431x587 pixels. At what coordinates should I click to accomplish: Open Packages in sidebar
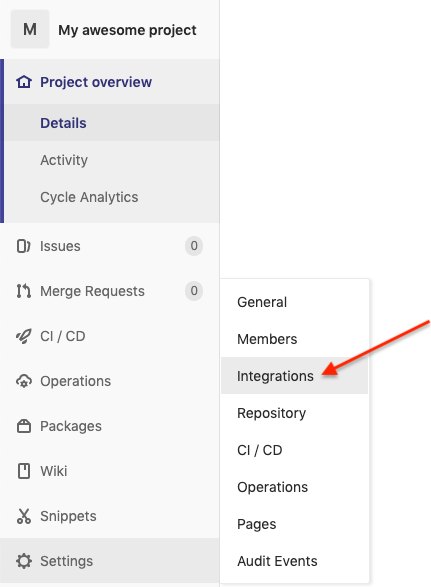[71, 426]
